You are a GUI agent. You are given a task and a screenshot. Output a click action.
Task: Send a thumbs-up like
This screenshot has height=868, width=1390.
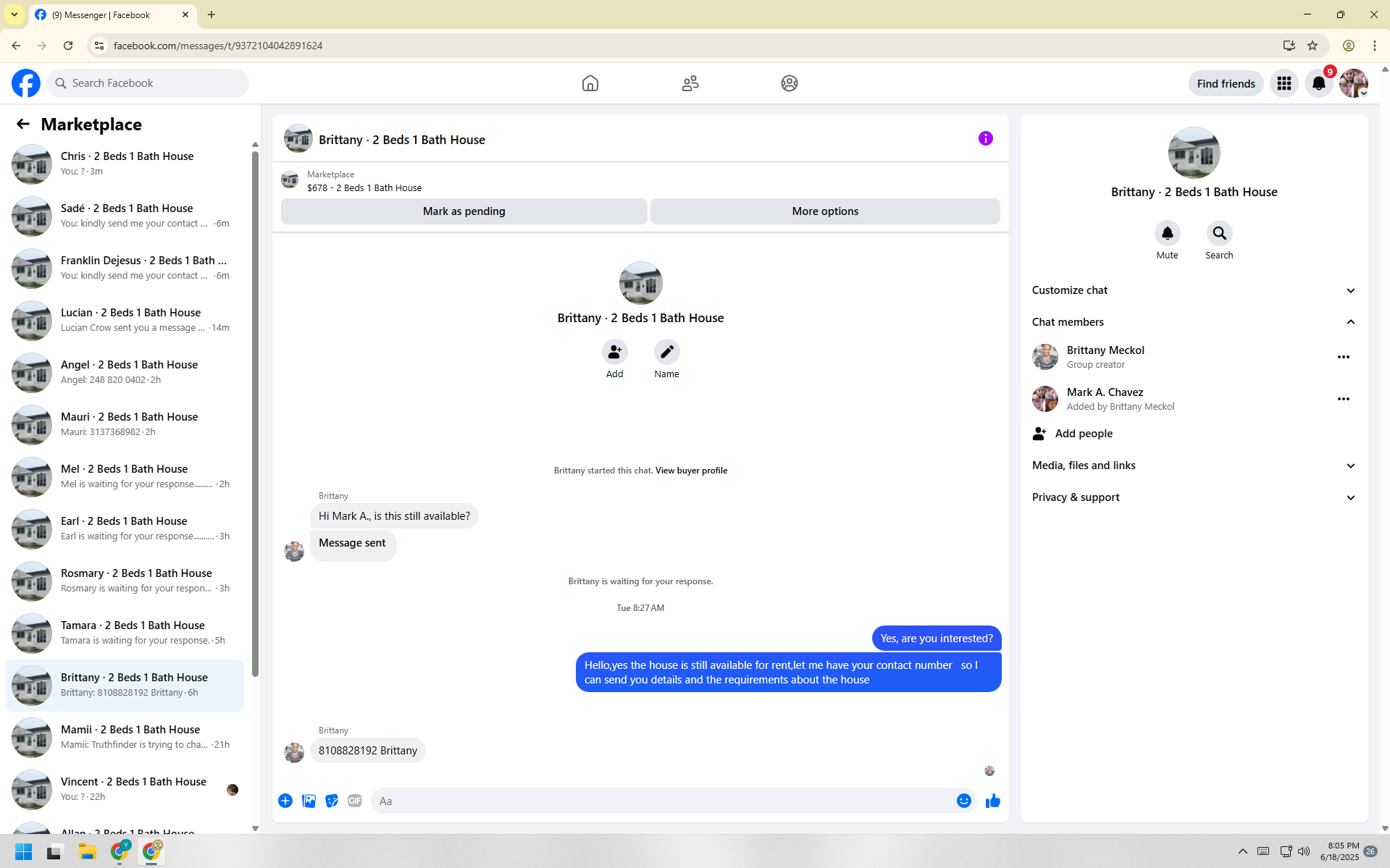click(992, 801)
